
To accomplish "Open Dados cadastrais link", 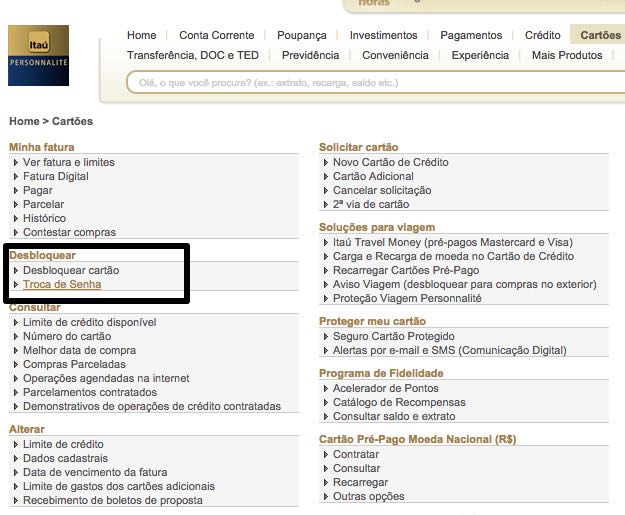I will click(65, 458).
